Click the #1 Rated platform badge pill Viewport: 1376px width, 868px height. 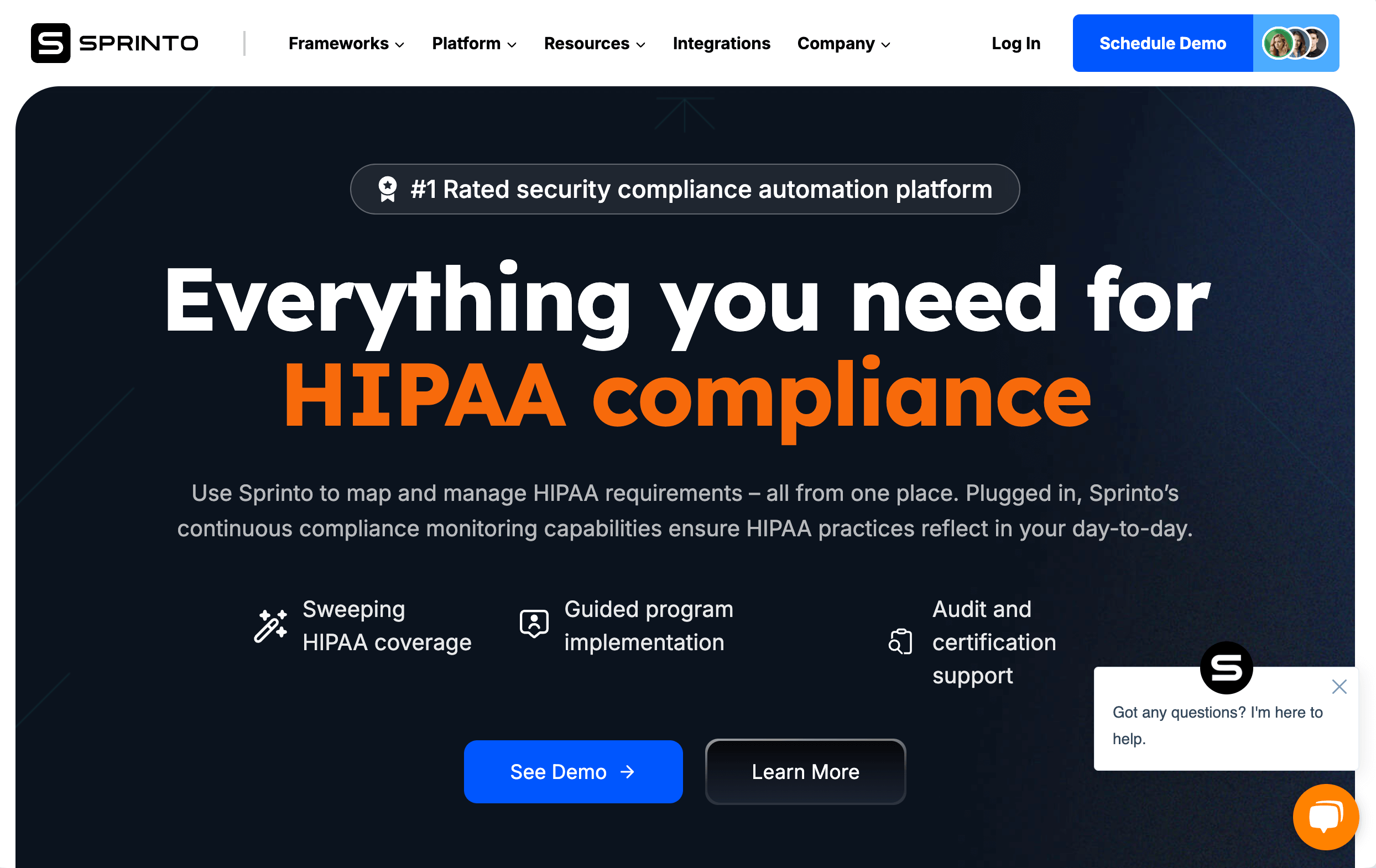click(x=687, y=189)
